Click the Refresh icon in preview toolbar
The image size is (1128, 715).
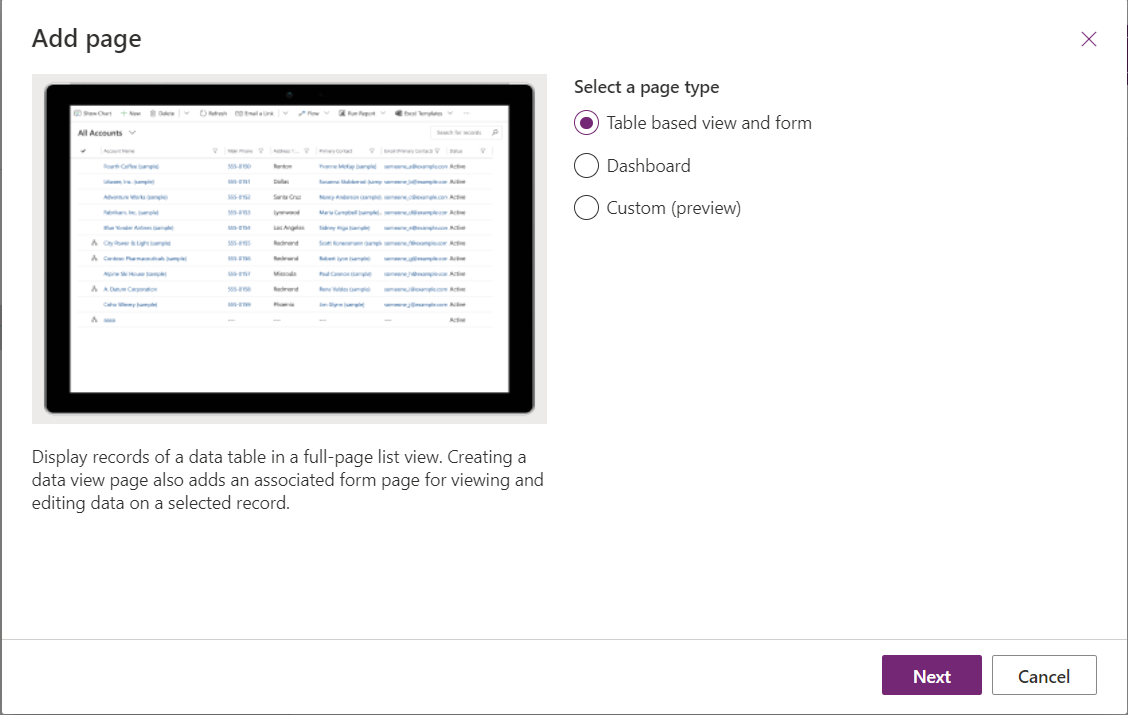pyautogui.click(x=204, y=114)
